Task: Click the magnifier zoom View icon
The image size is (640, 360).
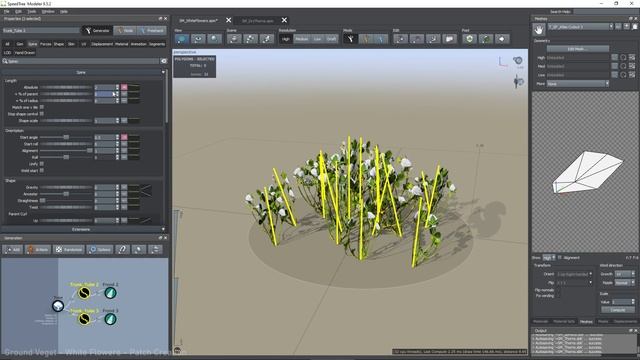Action: click(x=214, y=39)
